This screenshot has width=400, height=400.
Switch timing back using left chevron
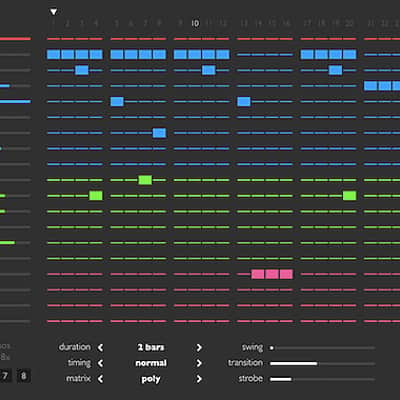100,363
